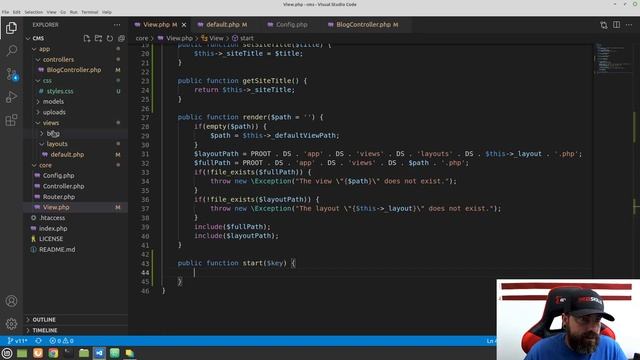Screen dimensions: 640x360
Task: Create a new file in CMS explorer
Action: click(87, 38)
